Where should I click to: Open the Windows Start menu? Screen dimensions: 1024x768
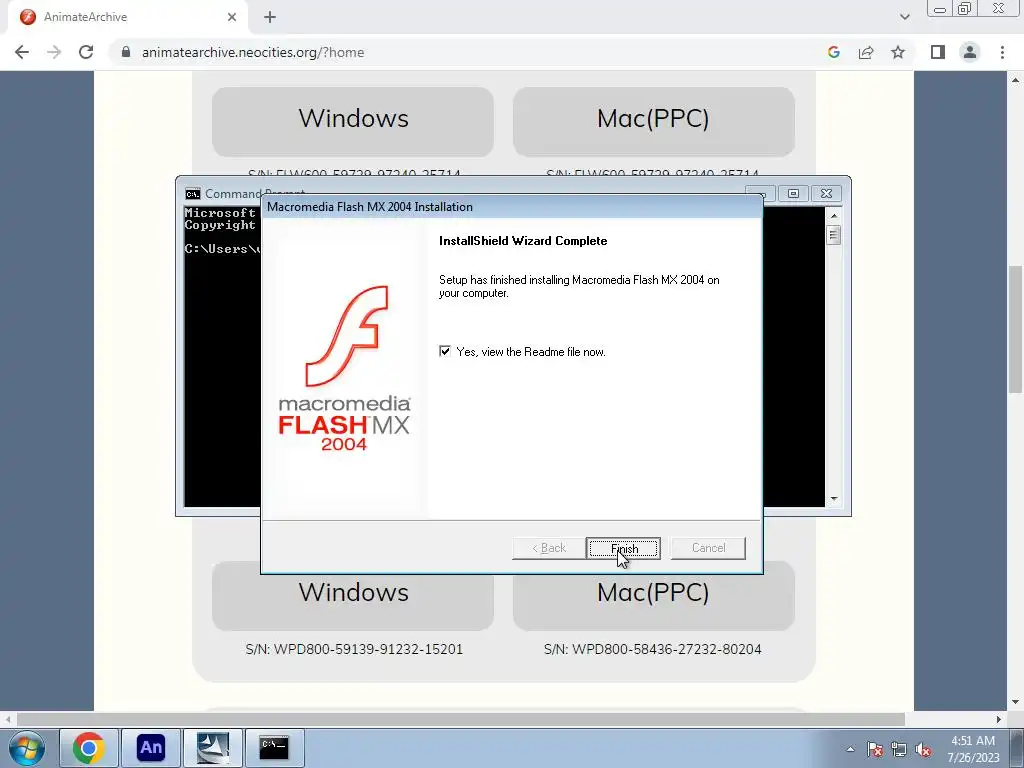[26, 748]
